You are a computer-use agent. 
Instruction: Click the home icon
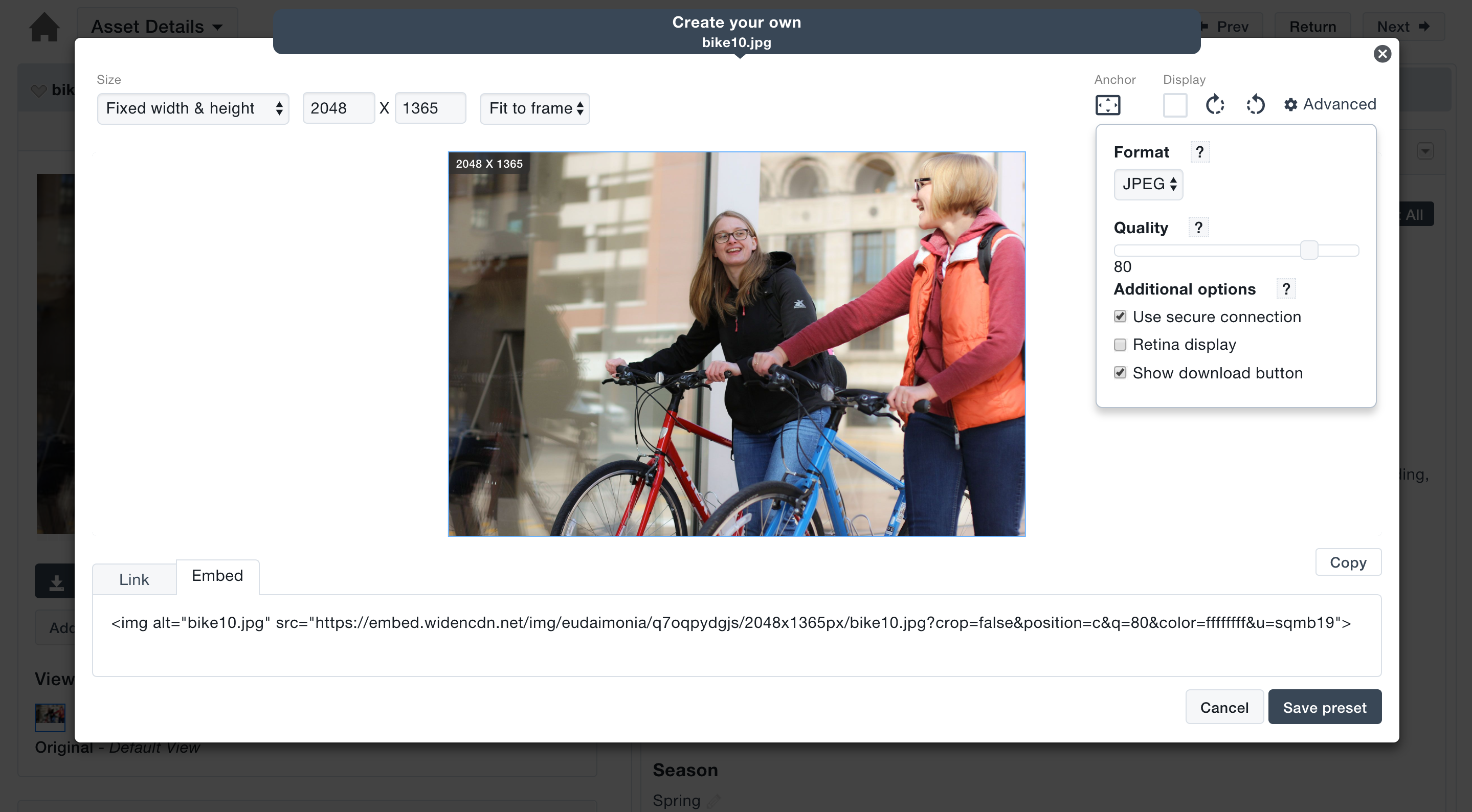tap(44, 27)
